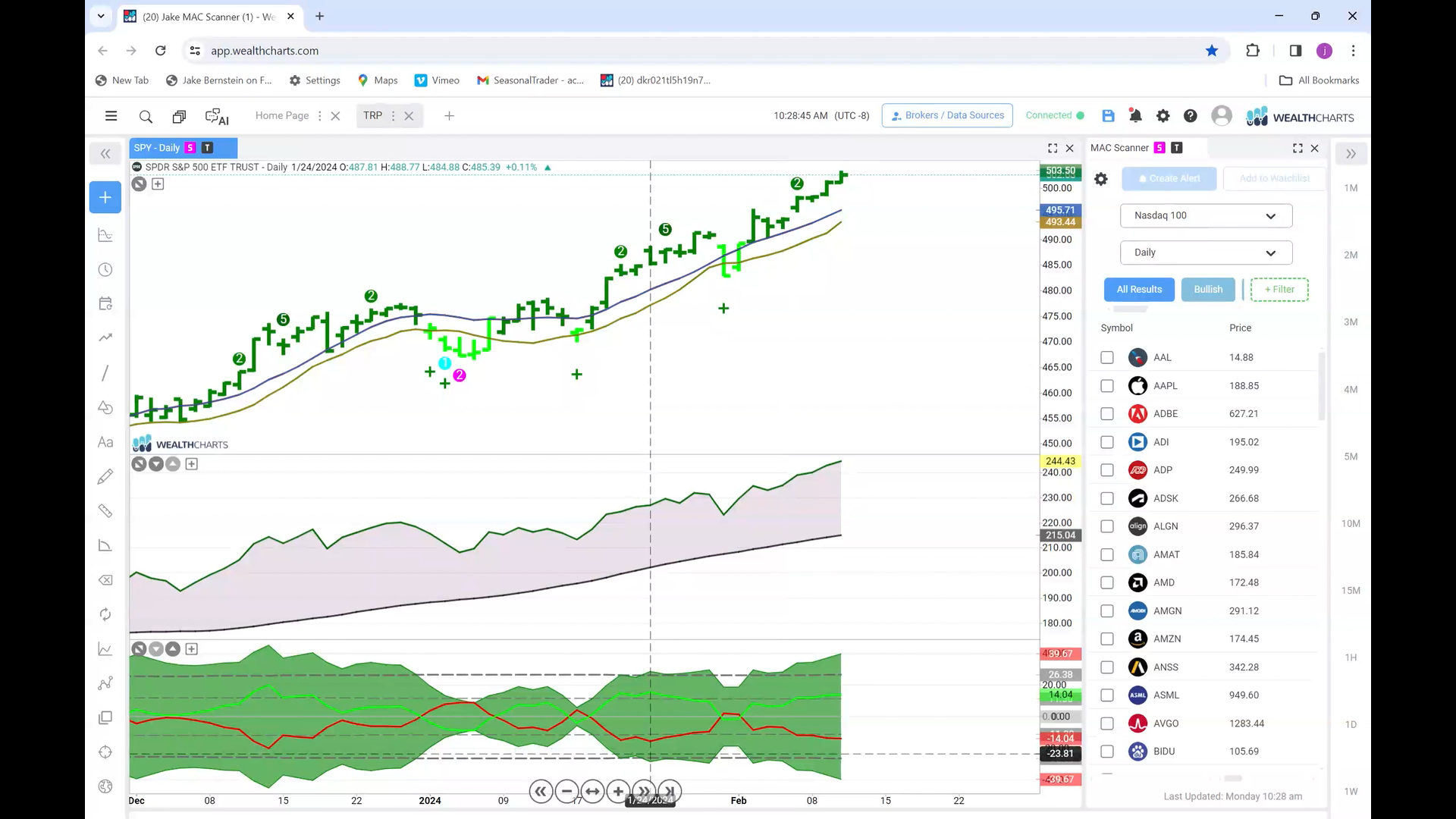Check the AMZN row checkbox
Image resolution: width=1456 pixels, height=819 pixels.
coord(1107,639)
